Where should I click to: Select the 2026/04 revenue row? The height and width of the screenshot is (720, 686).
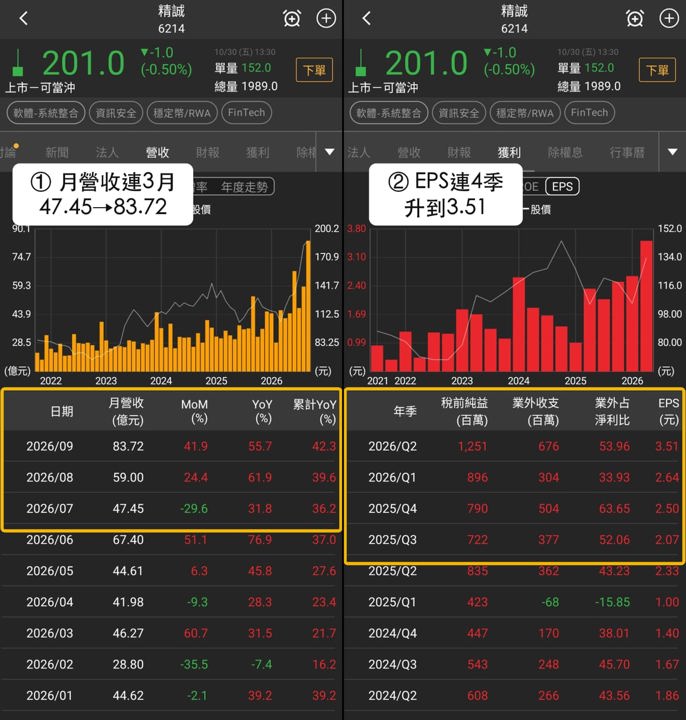[x=171, y=602]
